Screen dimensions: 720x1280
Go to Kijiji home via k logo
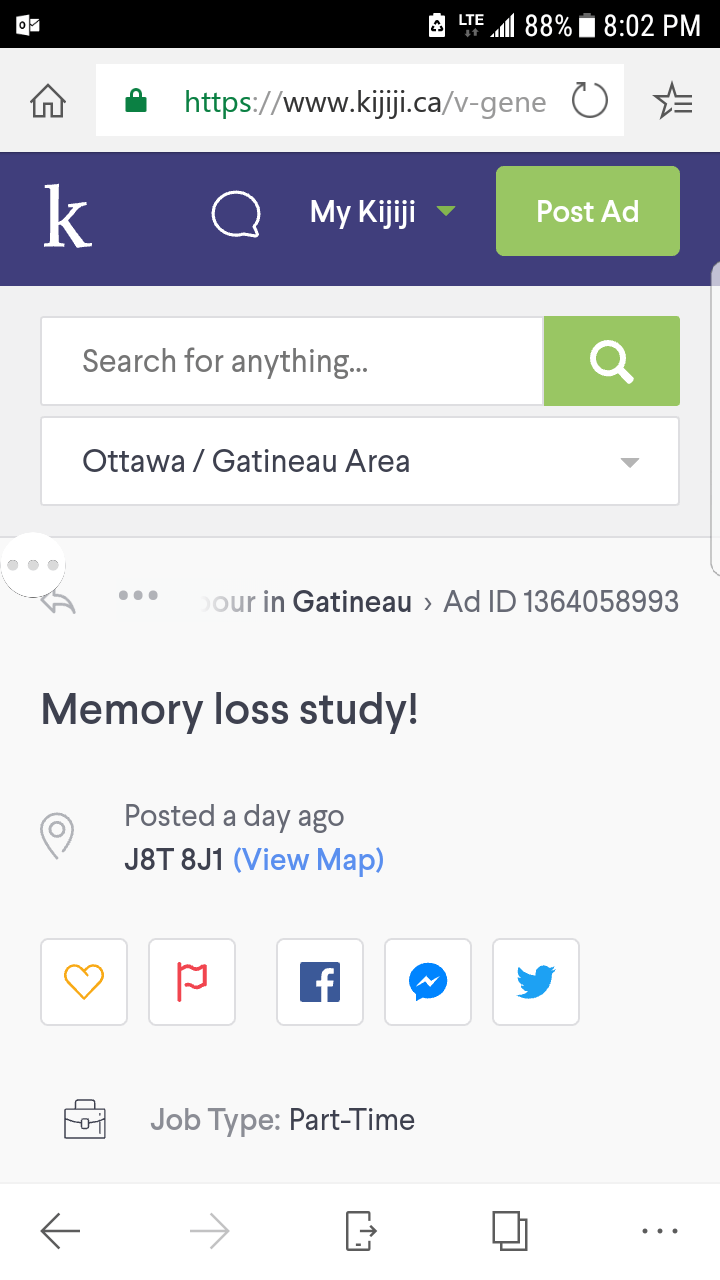(67, 215)
